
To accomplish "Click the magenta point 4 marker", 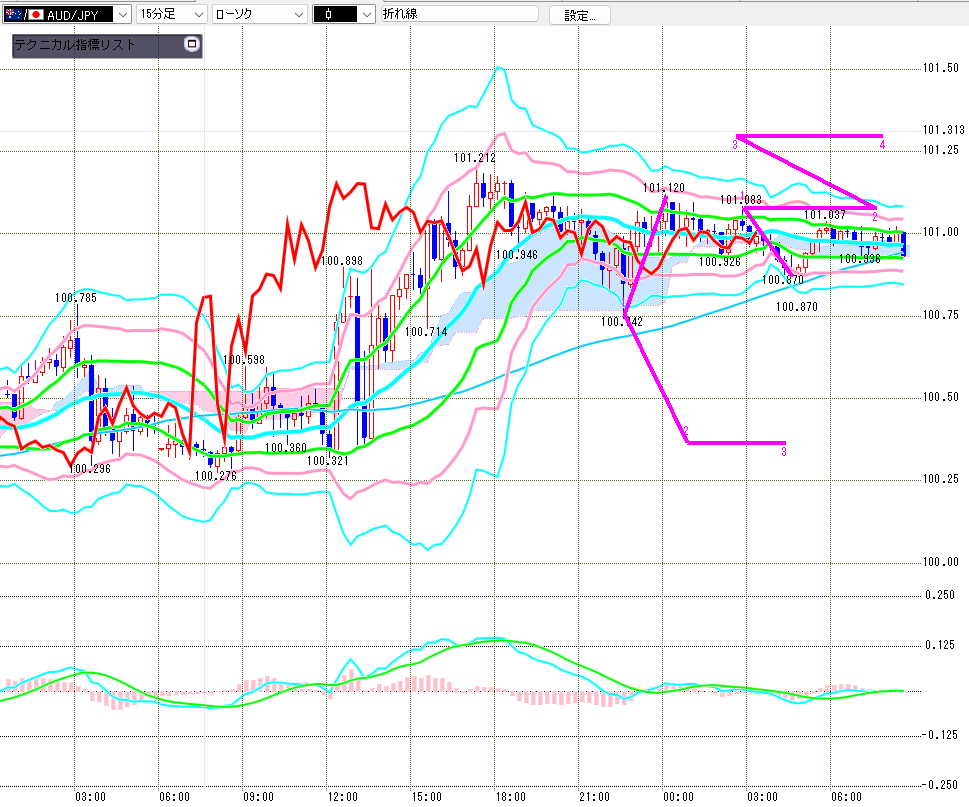I will point(882,145).
